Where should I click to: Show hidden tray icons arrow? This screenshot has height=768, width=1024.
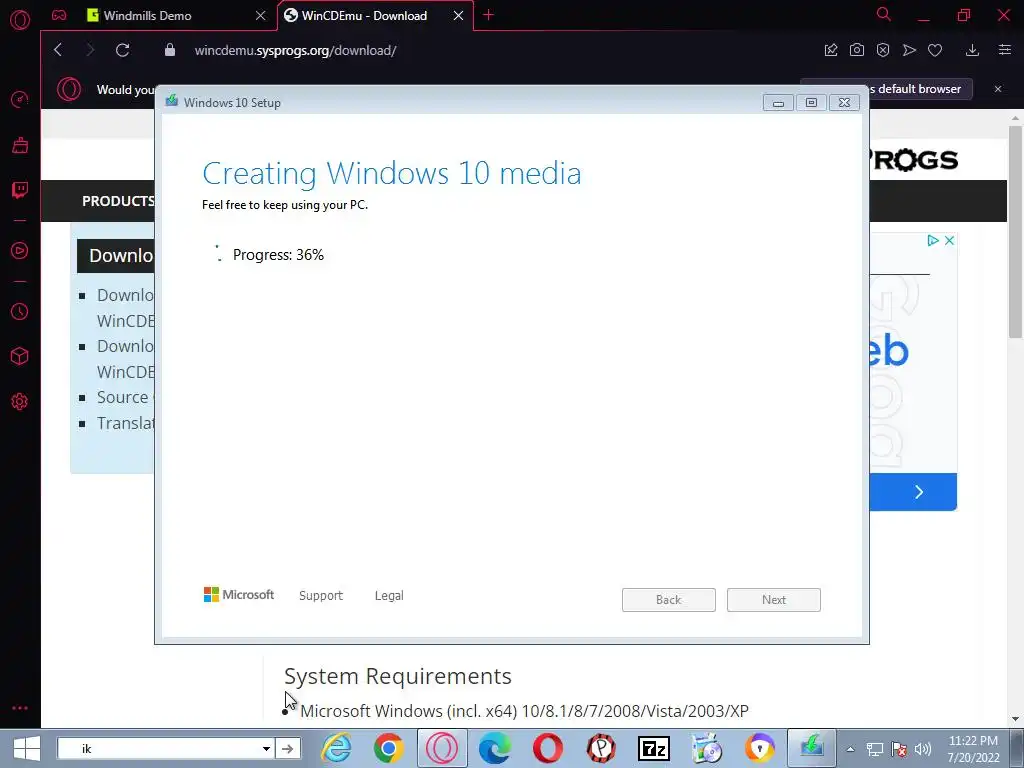(850, 749)
